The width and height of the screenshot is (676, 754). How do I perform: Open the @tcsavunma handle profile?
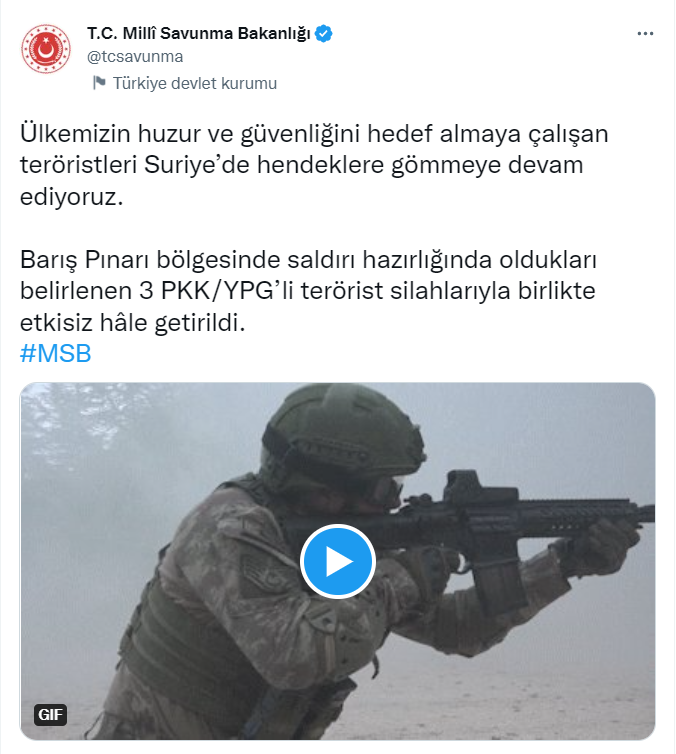pyautogui.click(x=135, y=57)
